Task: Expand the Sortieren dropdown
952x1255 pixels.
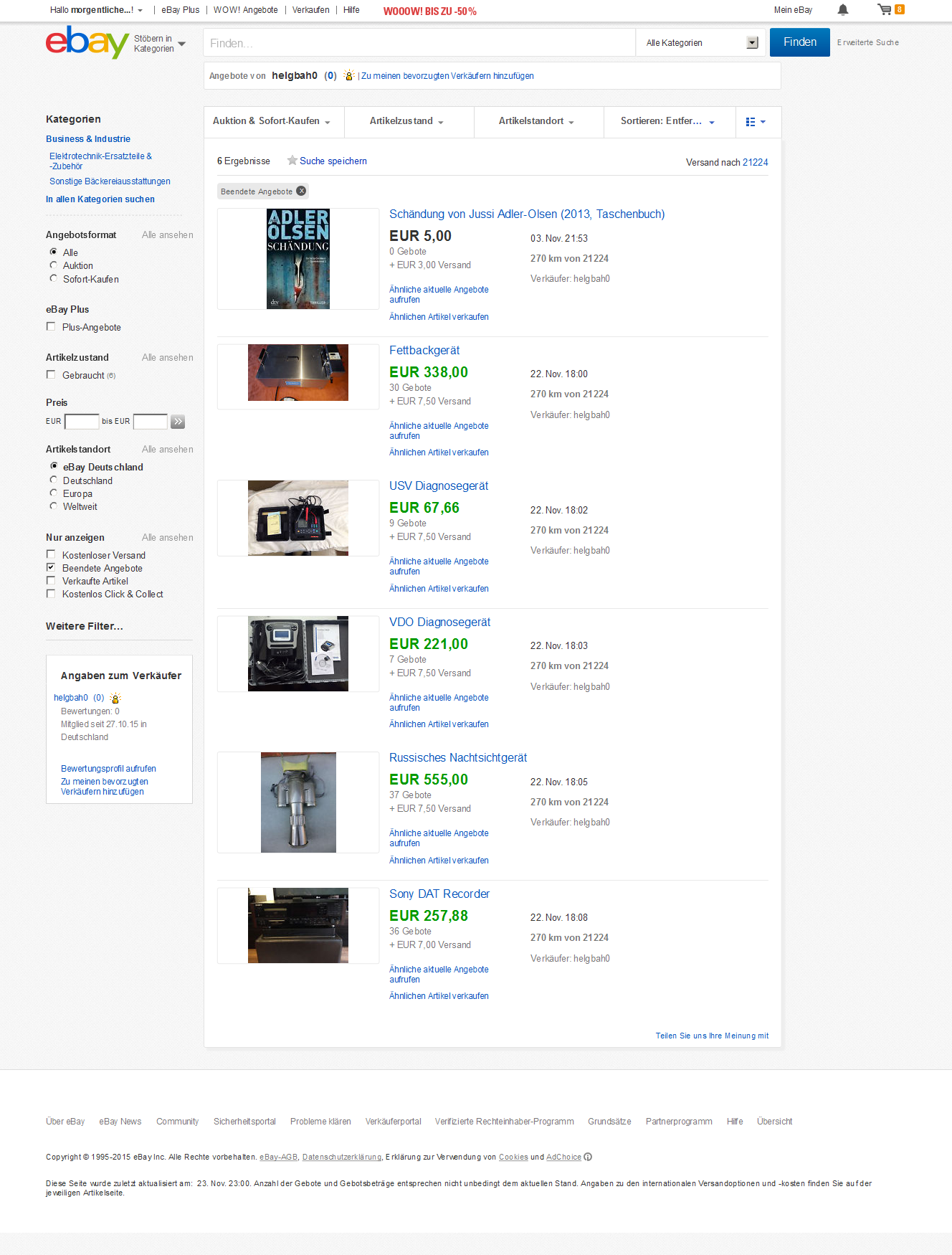Action: coord(667,121)
